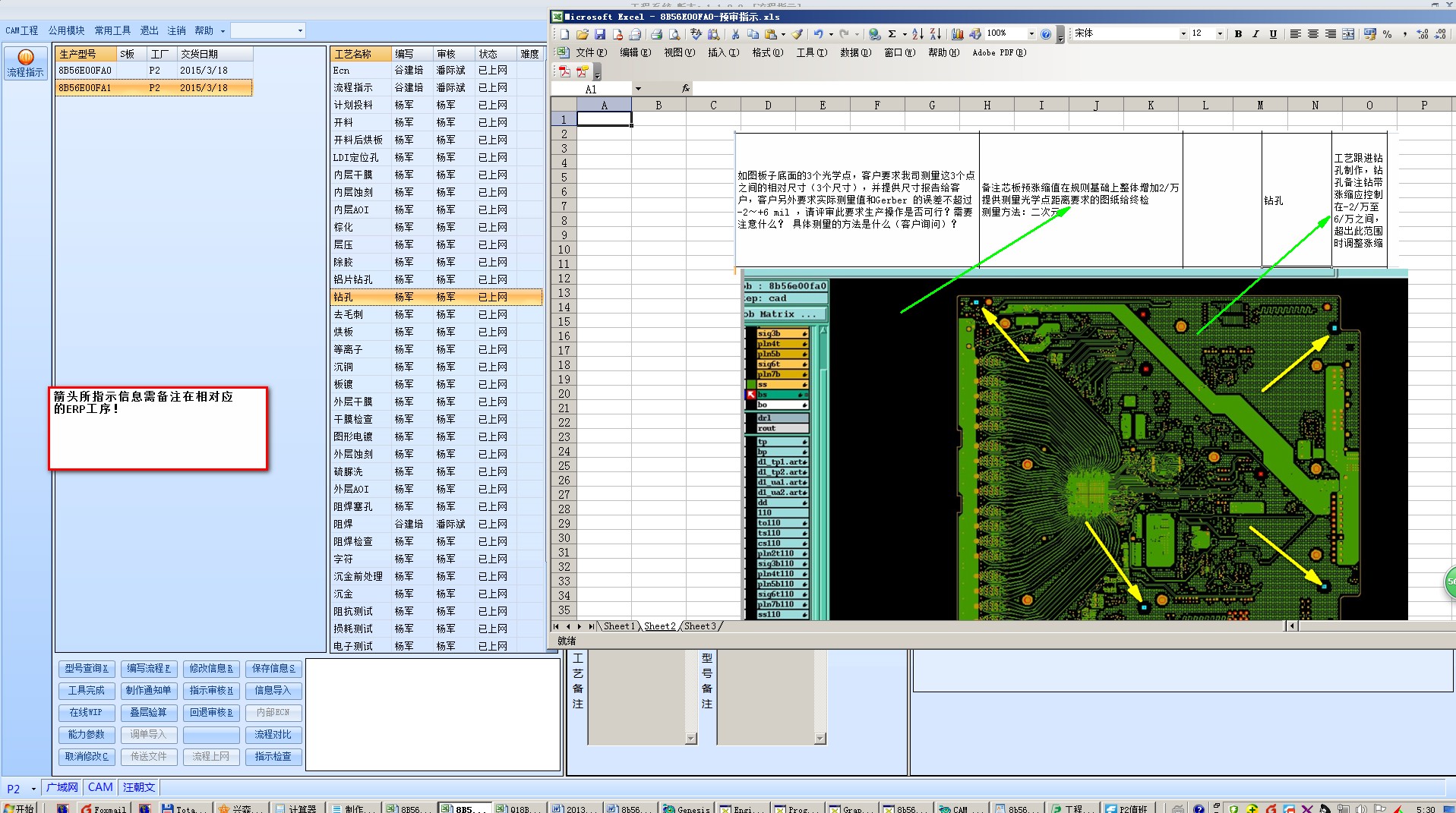Open Excel print preview
Image resolution: width=1456 pixels, height=813 pixels.
click(x=674, y=34)
